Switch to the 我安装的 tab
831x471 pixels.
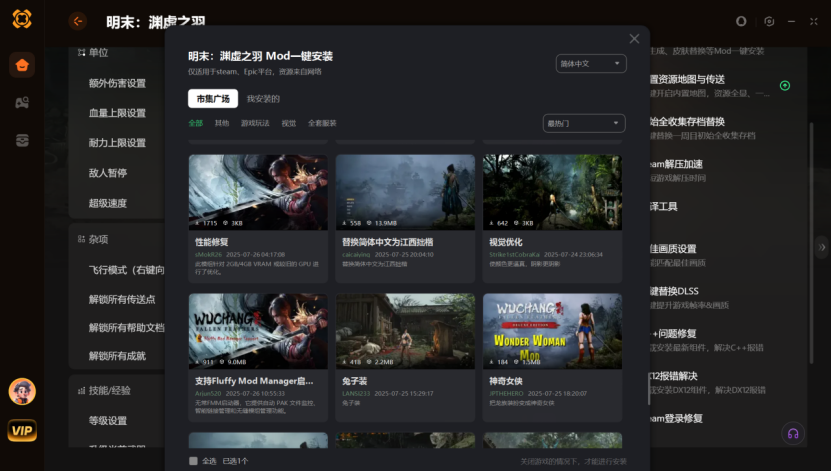(x=263, y=99)
